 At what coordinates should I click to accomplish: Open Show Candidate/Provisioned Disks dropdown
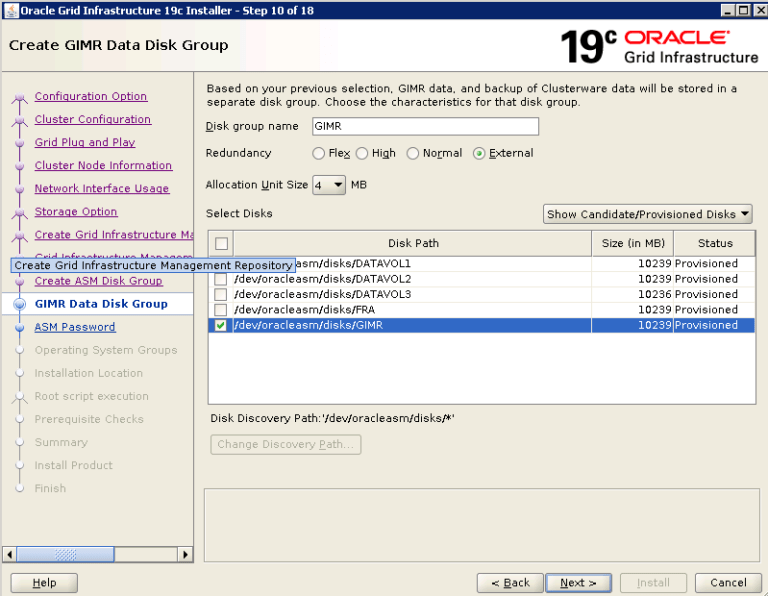point(648,214)
